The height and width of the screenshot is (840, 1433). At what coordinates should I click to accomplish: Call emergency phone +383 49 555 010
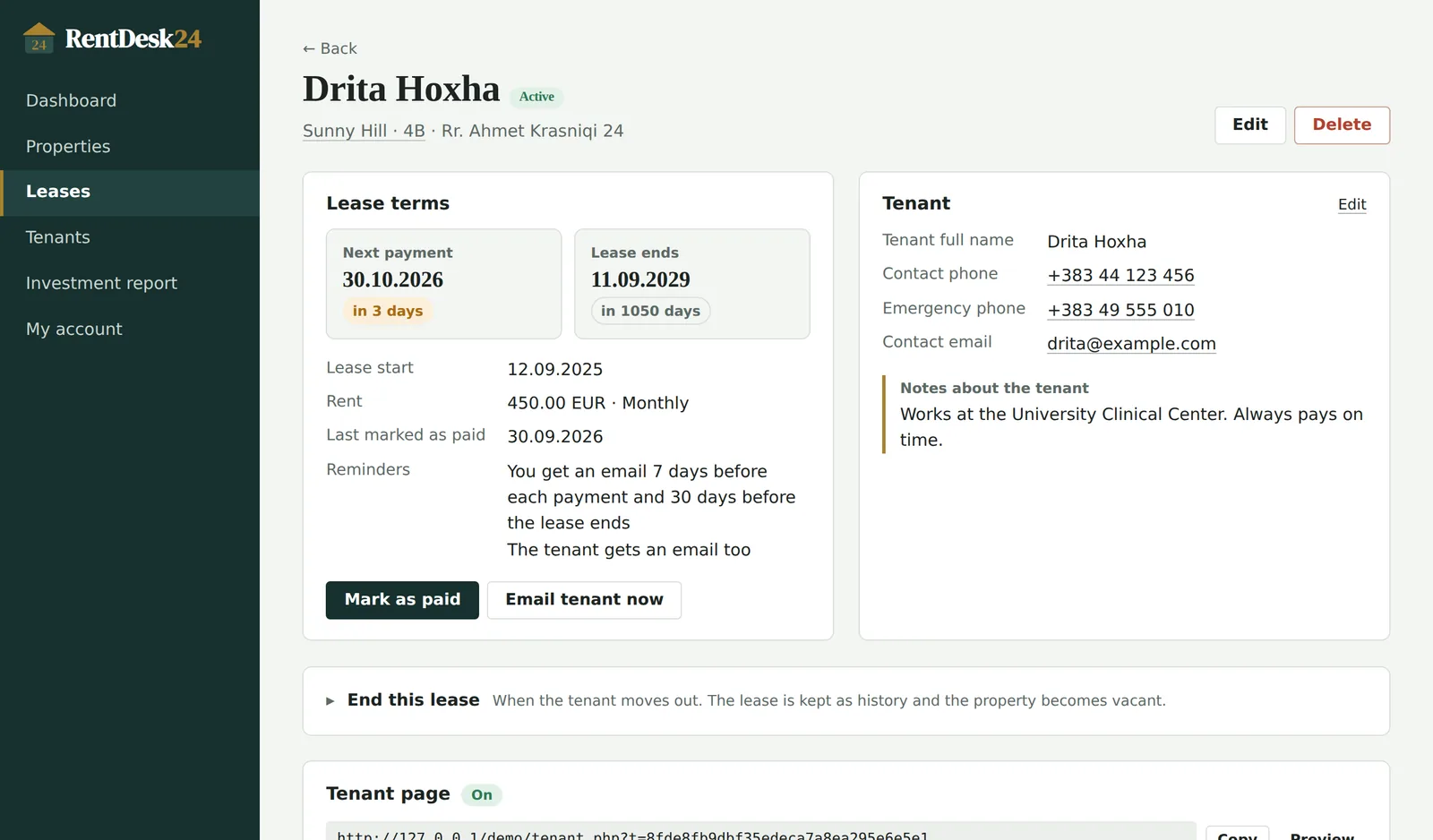(1120, 310)
